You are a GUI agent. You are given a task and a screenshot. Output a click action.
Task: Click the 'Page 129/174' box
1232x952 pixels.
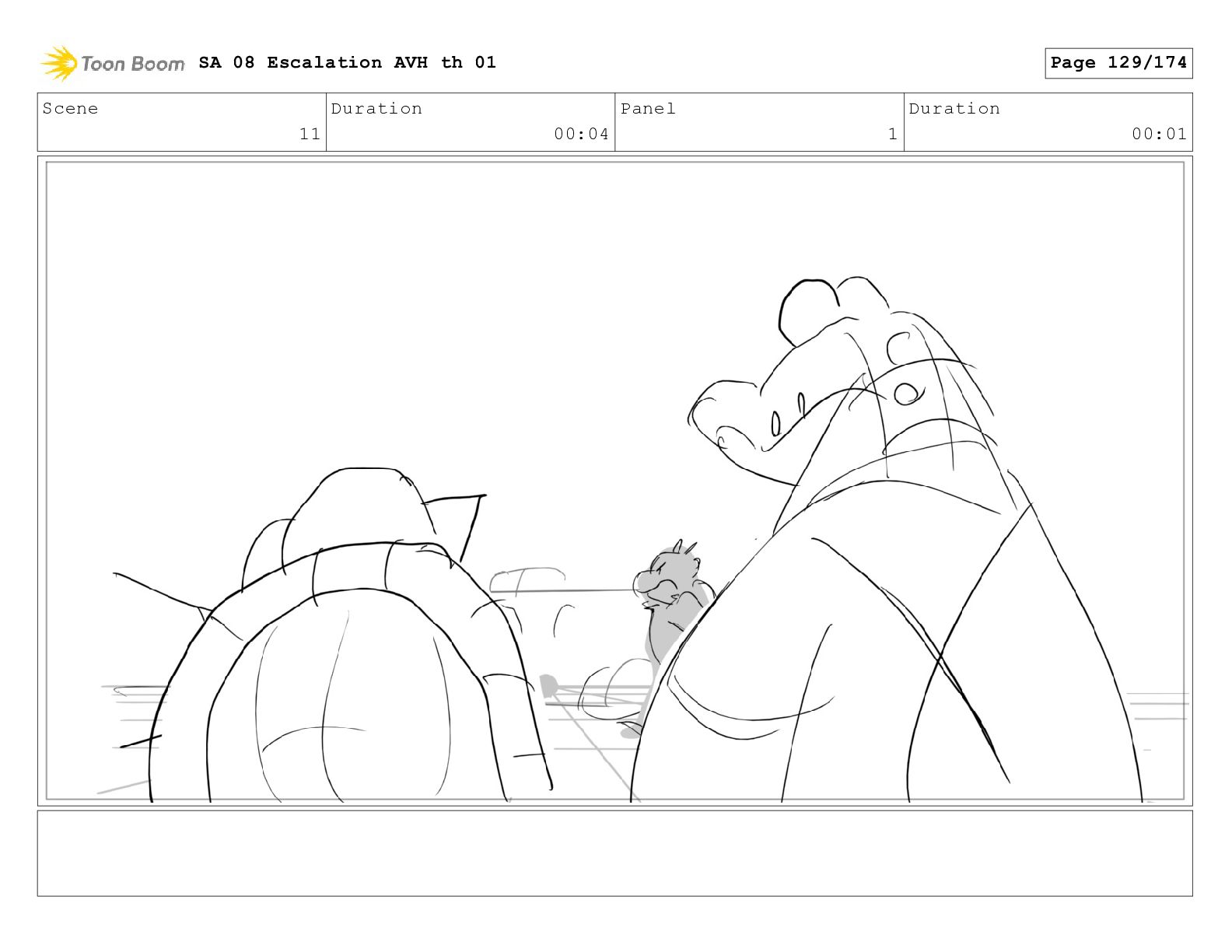(1118, 63)
